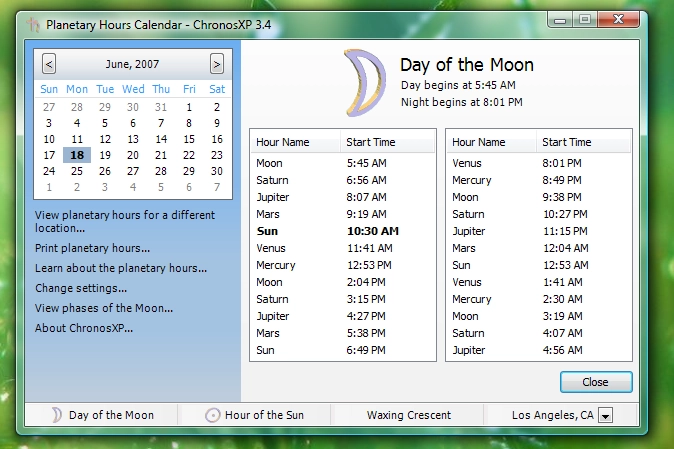Click the Sun symbol in status bar
This screenshot has width=674, height=449.
click(212, 415)
